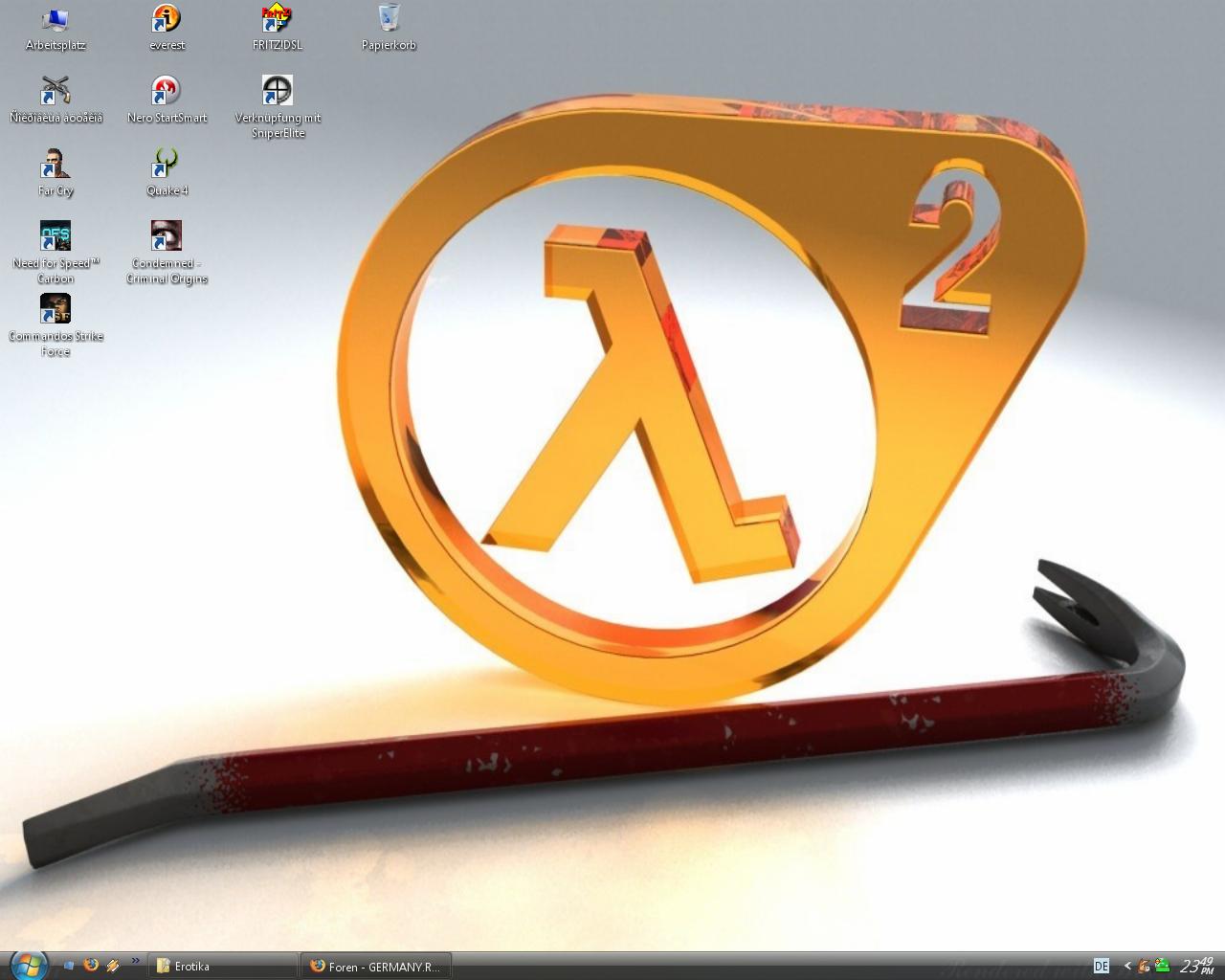This screenshot has height=980, width=1225.
Task: Click the 23:49 clock in the system tray
Action: tap(1196, 966)
